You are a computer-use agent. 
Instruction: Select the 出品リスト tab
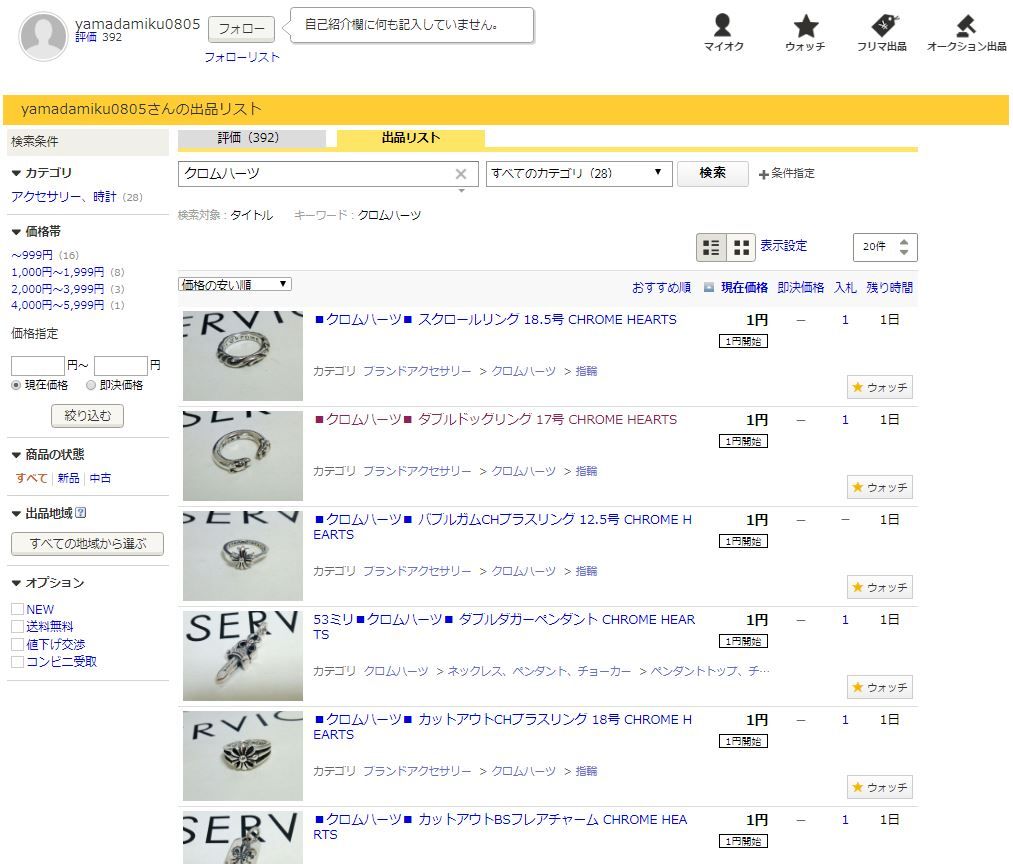[411, 138]
